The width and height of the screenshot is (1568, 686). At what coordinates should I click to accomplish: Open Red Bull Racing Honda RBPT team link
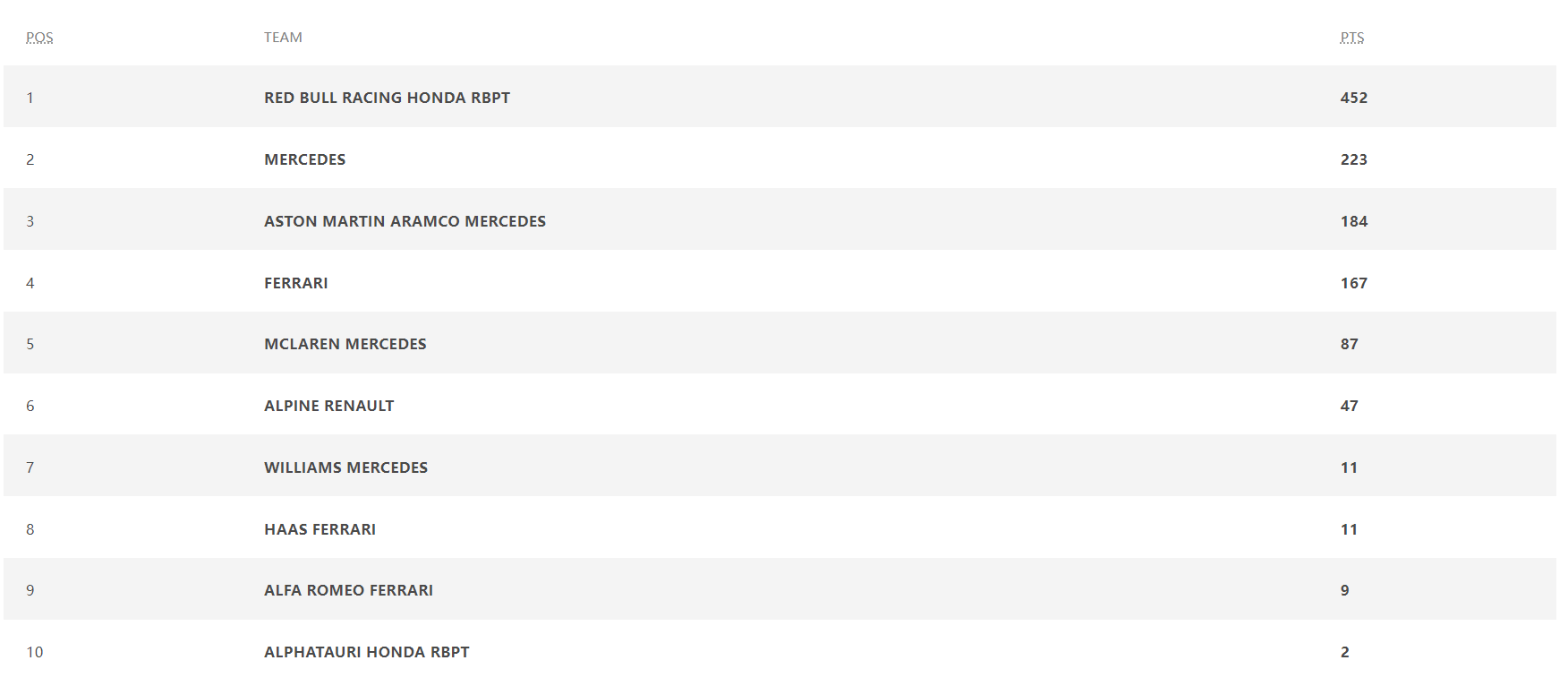[387, 98]
